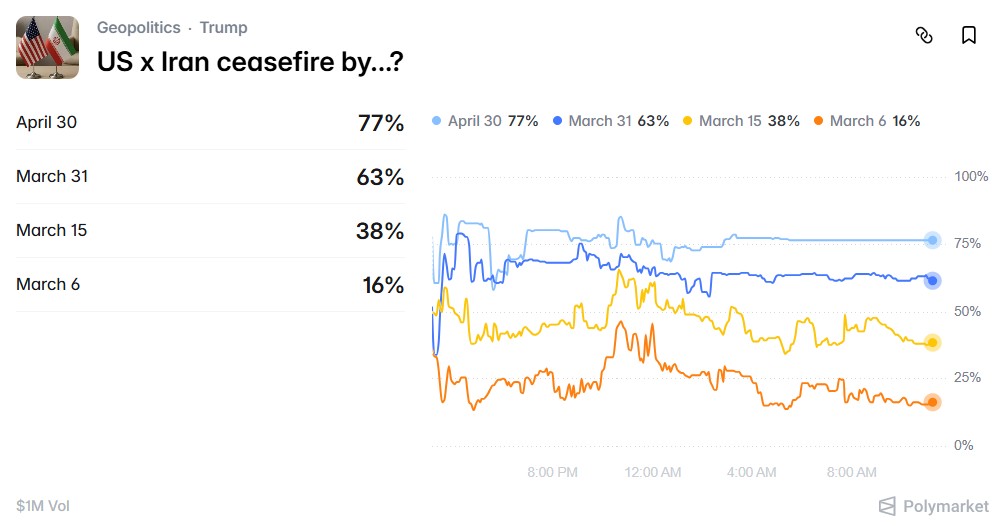Image resolution: width=992 pixels, height=527 pixels.
Task: Select the April 30 outcome row
Action: (210, 123)
